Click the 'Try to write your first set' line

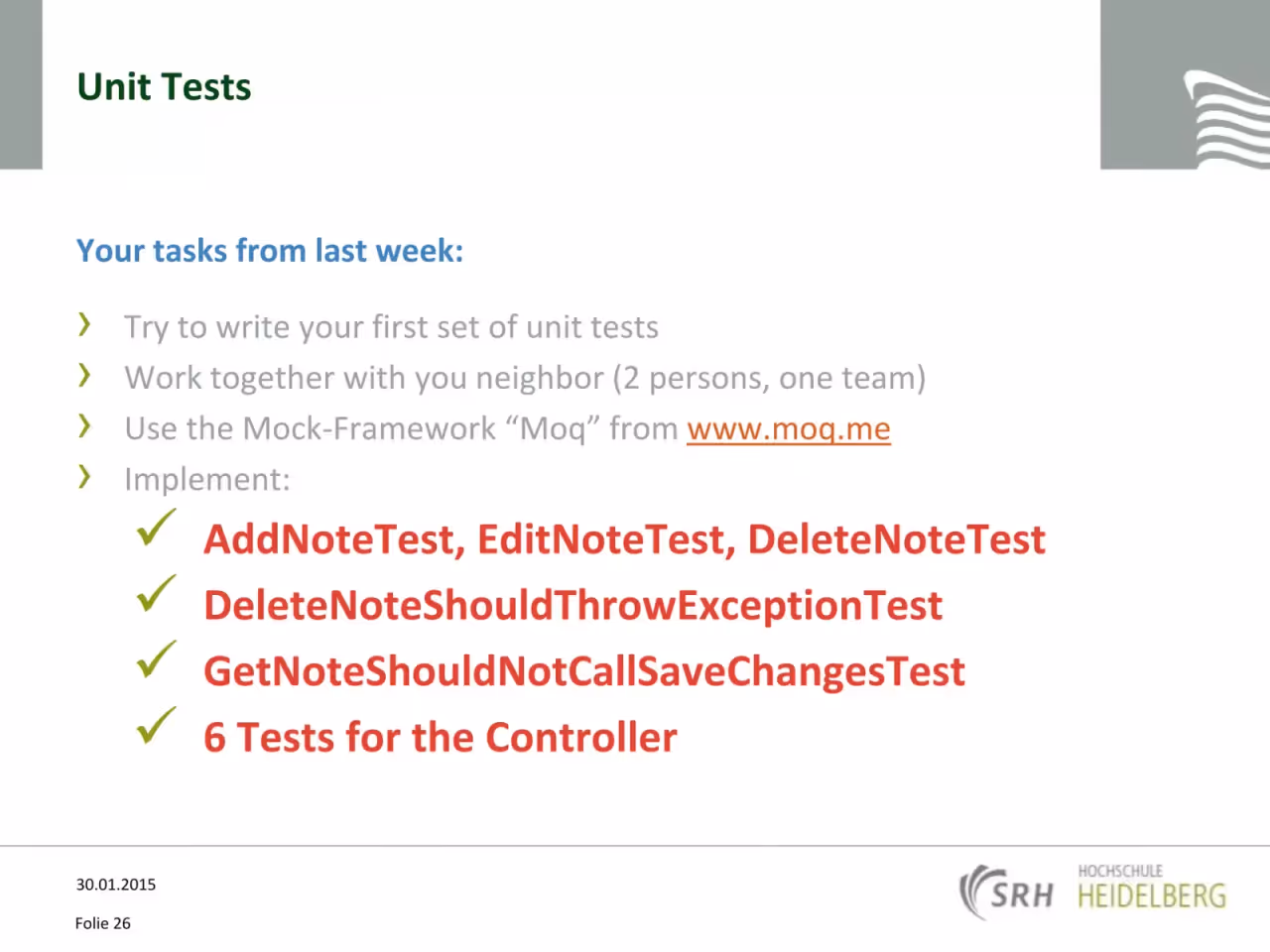[x=391, y=327]
